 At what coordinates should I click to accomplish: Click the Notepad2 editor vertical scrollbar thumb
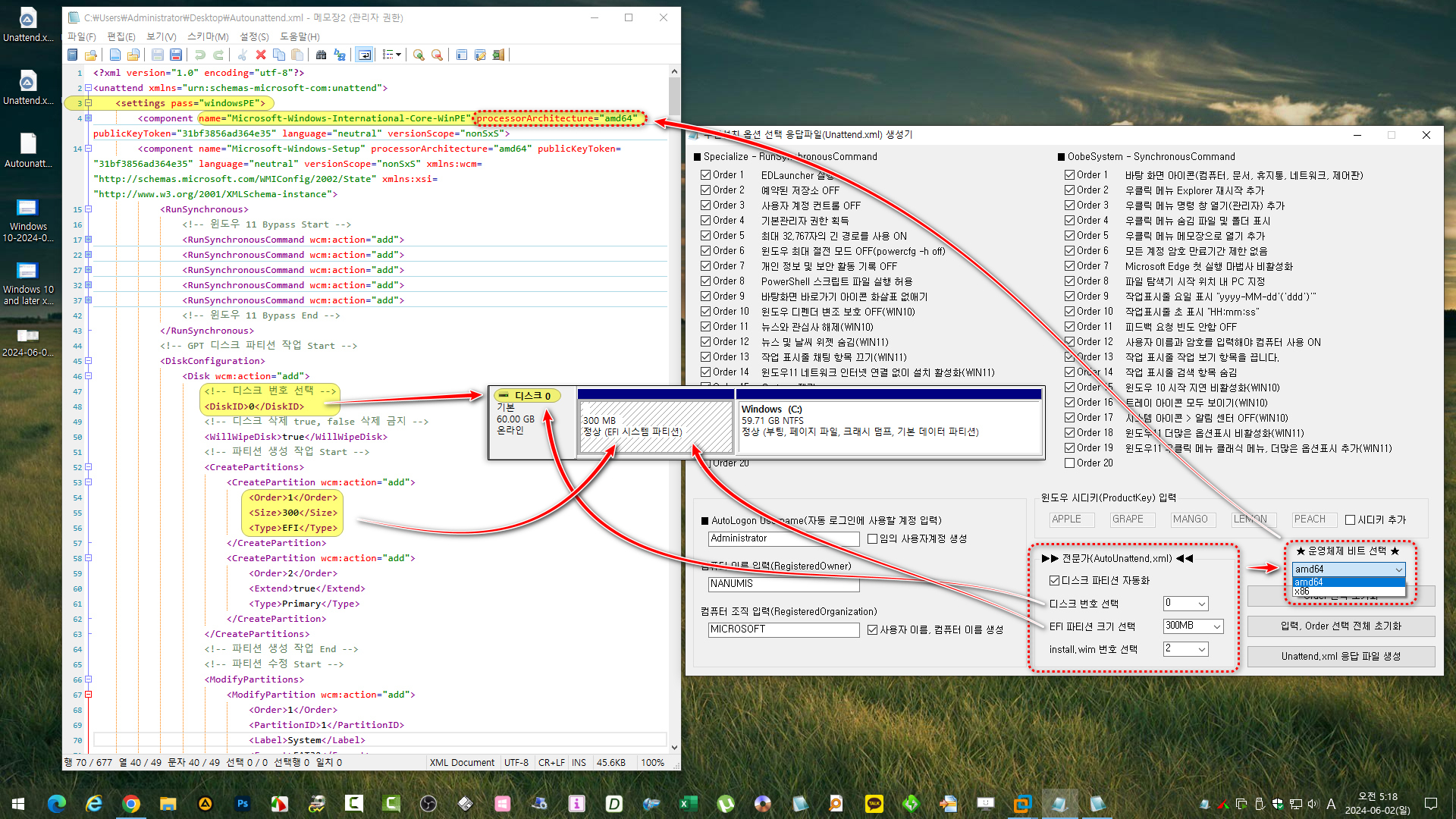click(x=674, y=97)
